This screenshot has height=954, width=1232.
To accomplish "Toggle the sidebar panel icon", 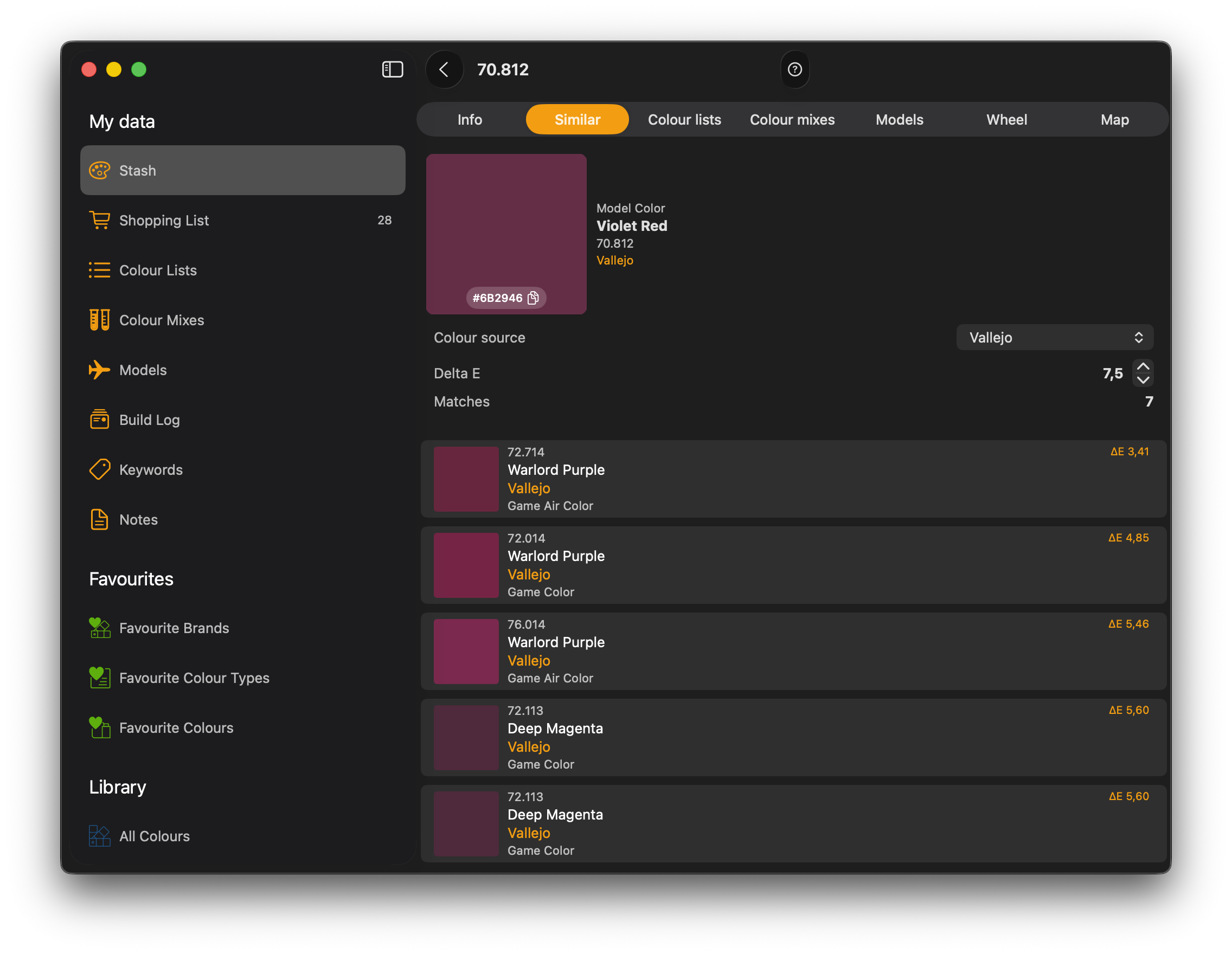I will pyautogui.click(x=392, y=69).
